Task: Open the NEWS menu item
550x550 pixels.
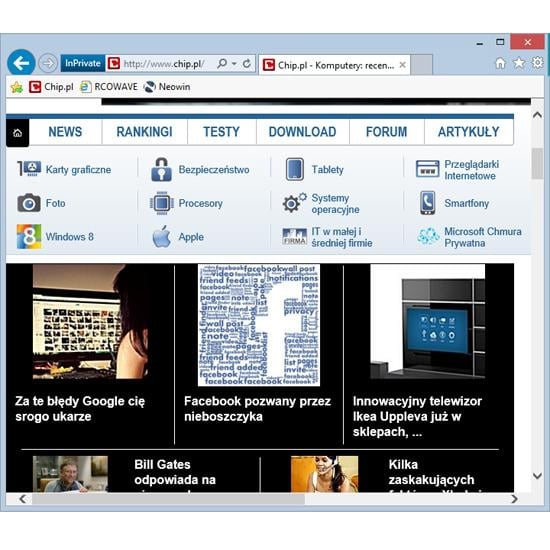Action: 65,132
